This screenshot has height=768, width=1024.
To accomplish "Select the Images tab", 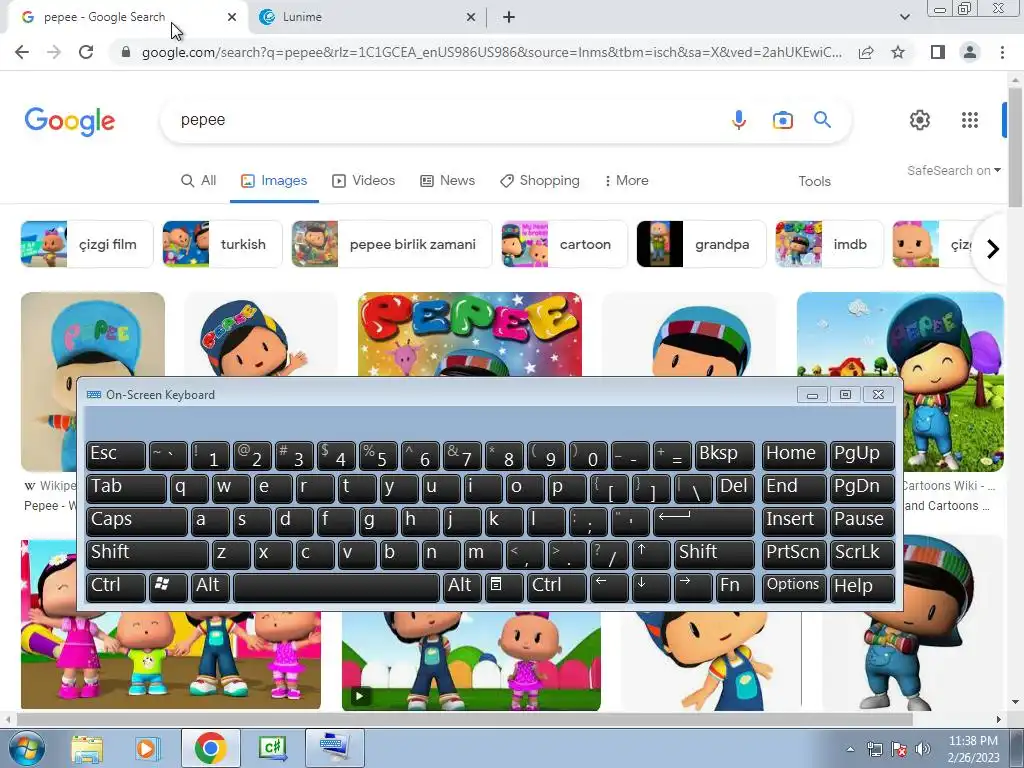I will 274,181.
